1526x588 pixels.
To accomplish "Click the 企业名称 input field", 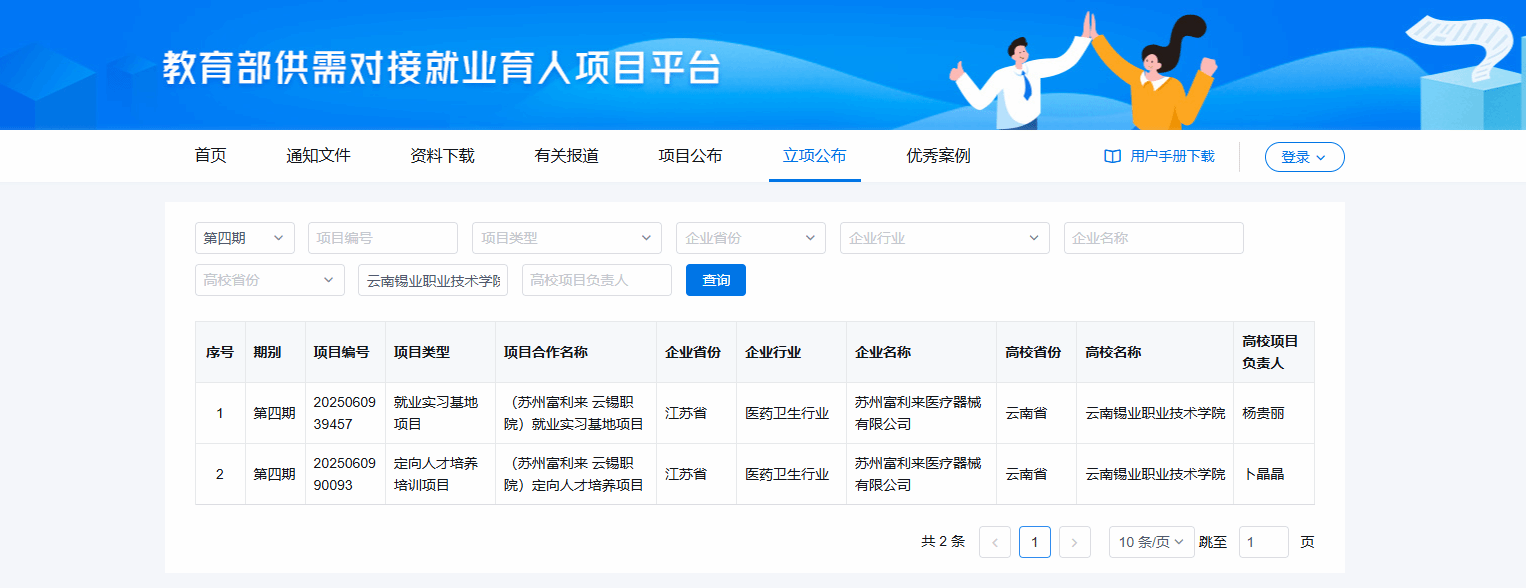I will (1153, 238).
